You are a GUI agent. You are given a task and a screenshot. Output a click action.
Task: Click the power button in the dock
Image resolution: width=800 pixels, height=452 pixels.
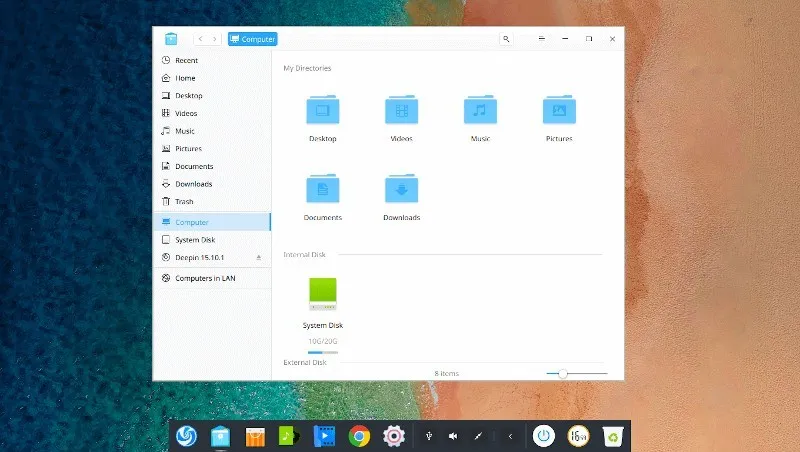543,435
